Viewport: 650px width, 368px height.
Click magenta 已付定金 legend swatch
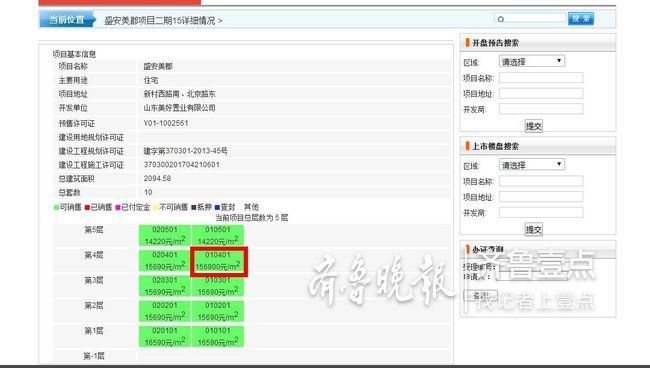pos(118,207)
